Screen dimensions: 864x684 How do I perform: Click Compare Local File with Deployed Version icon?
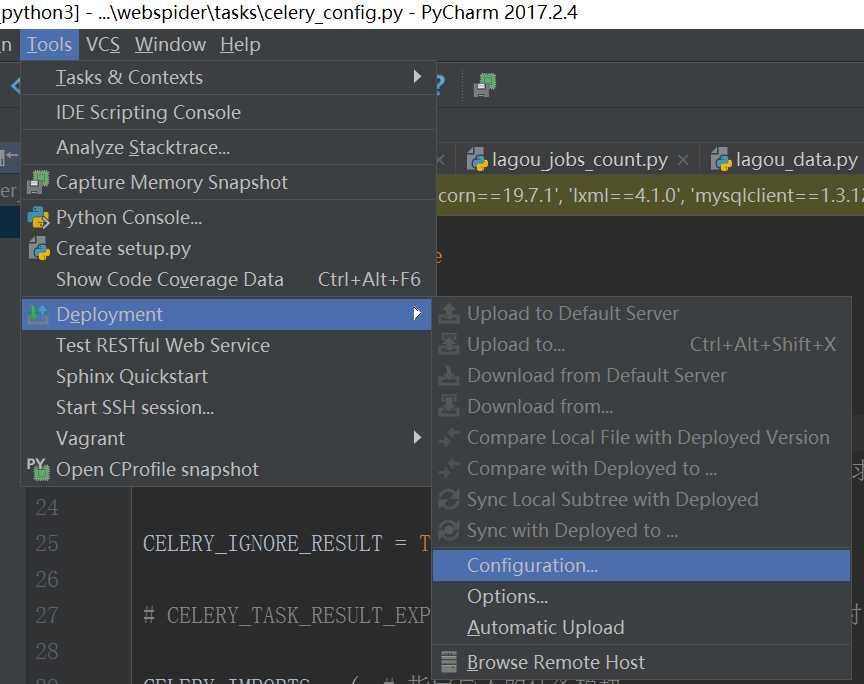[x=449, y=437]
